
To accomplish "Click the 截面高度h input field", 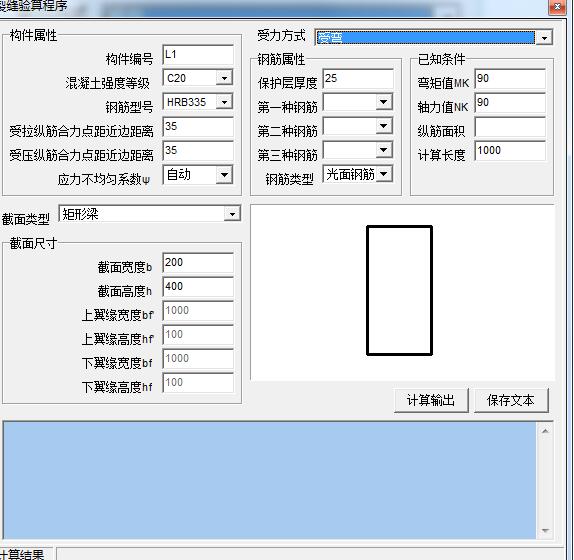I will tap(198, 287).
